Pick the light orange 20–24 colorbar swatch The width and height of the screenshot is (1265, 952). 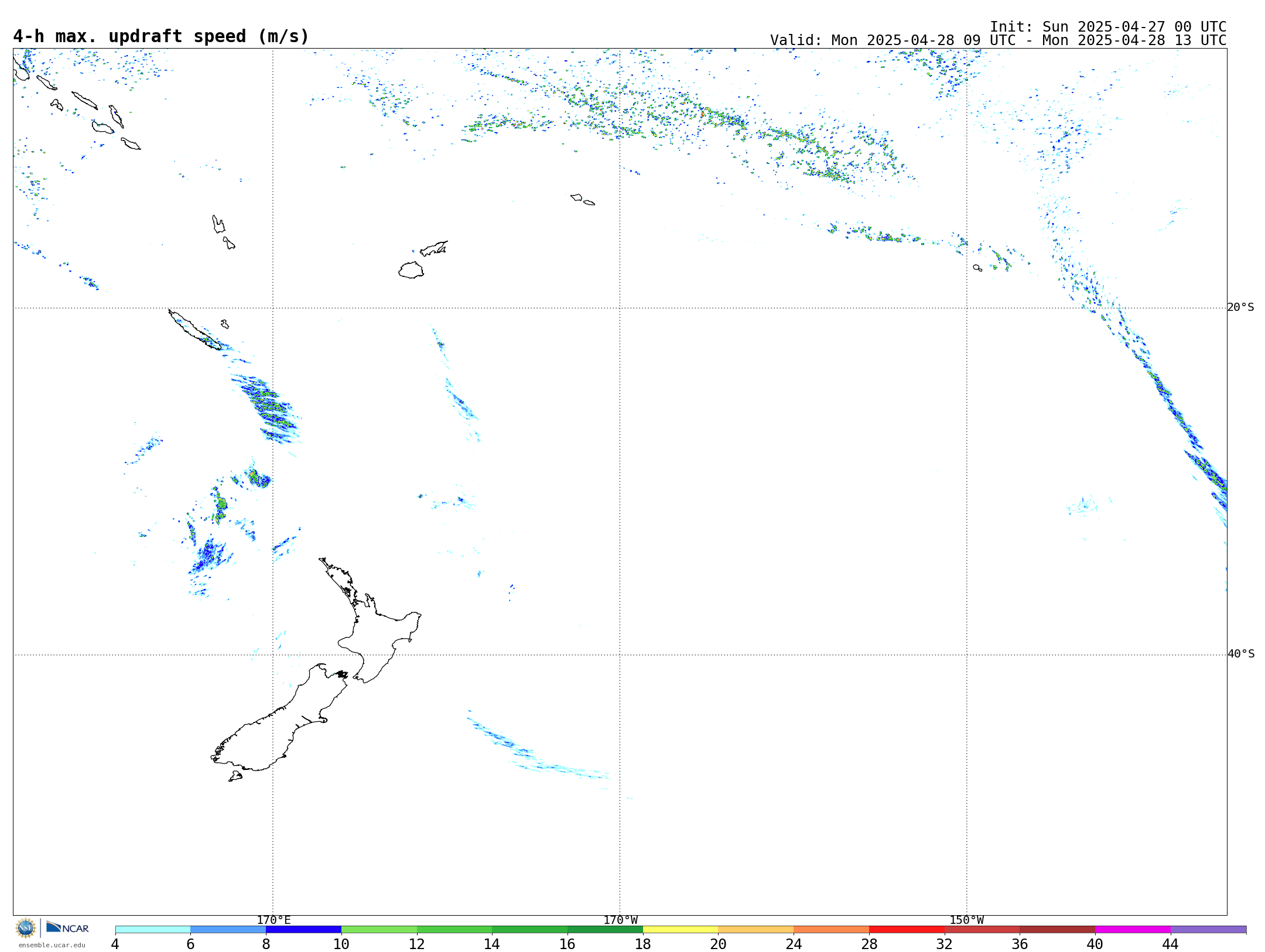click(x=756, y=929)
